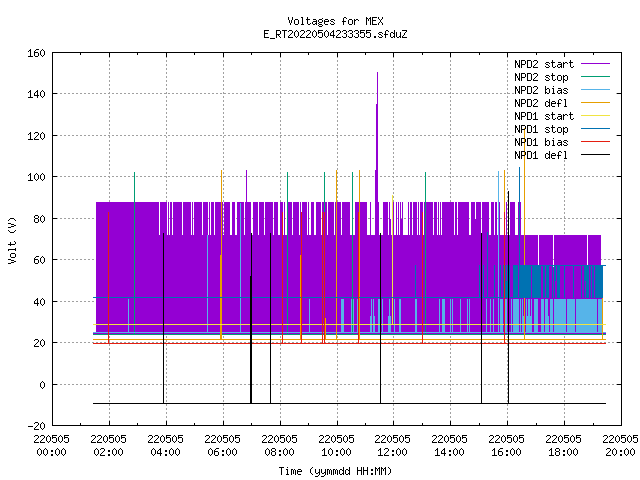Screen dimensions: 640x480
Task: Click the y-axis tick value "60"
Action: coord(39,260)
